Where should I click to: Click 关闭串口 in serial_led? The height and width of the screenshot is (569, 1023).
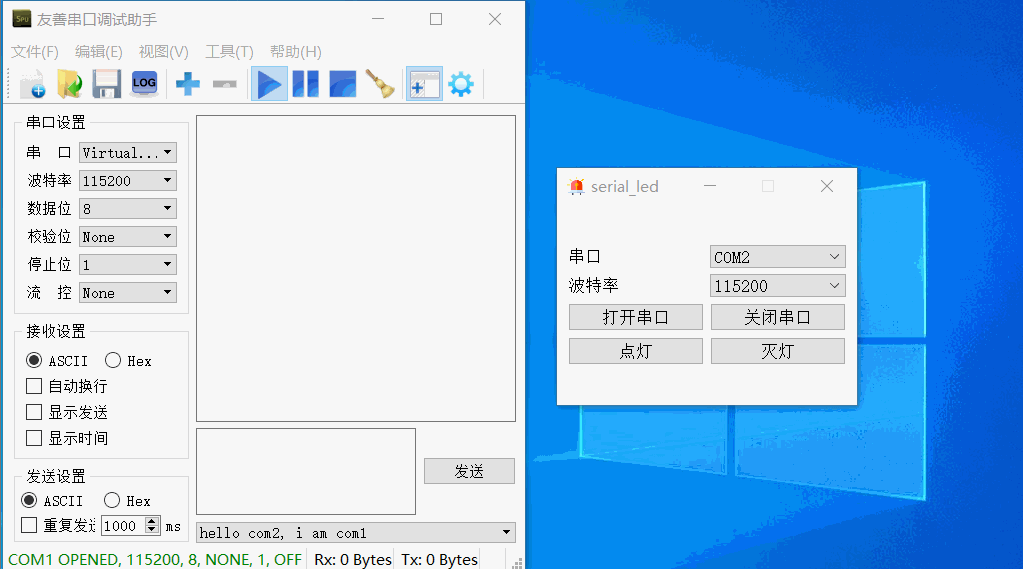[x=778, y=317]
